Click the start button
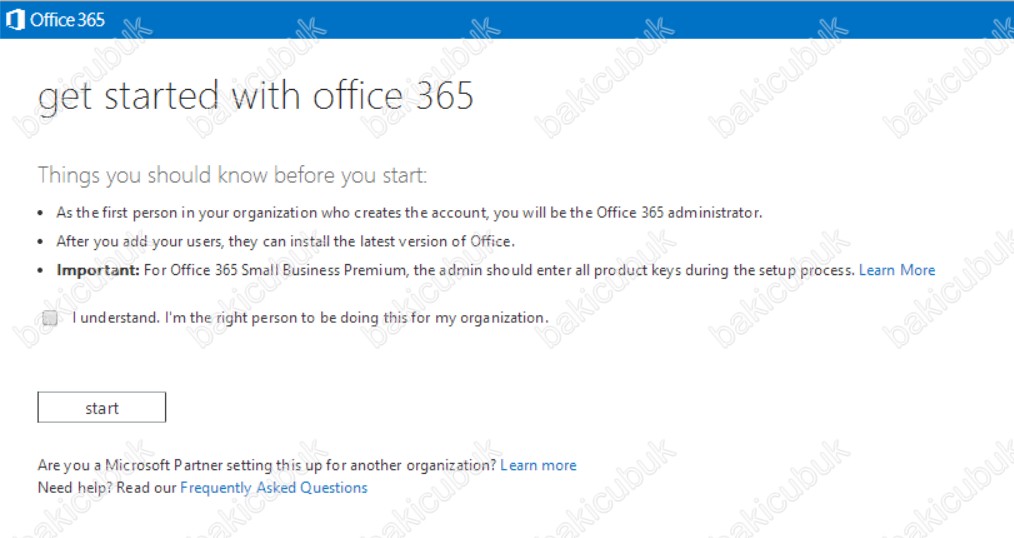Image resolution: width=1014 pixels, height=538 pixels. tap(102, 407)
